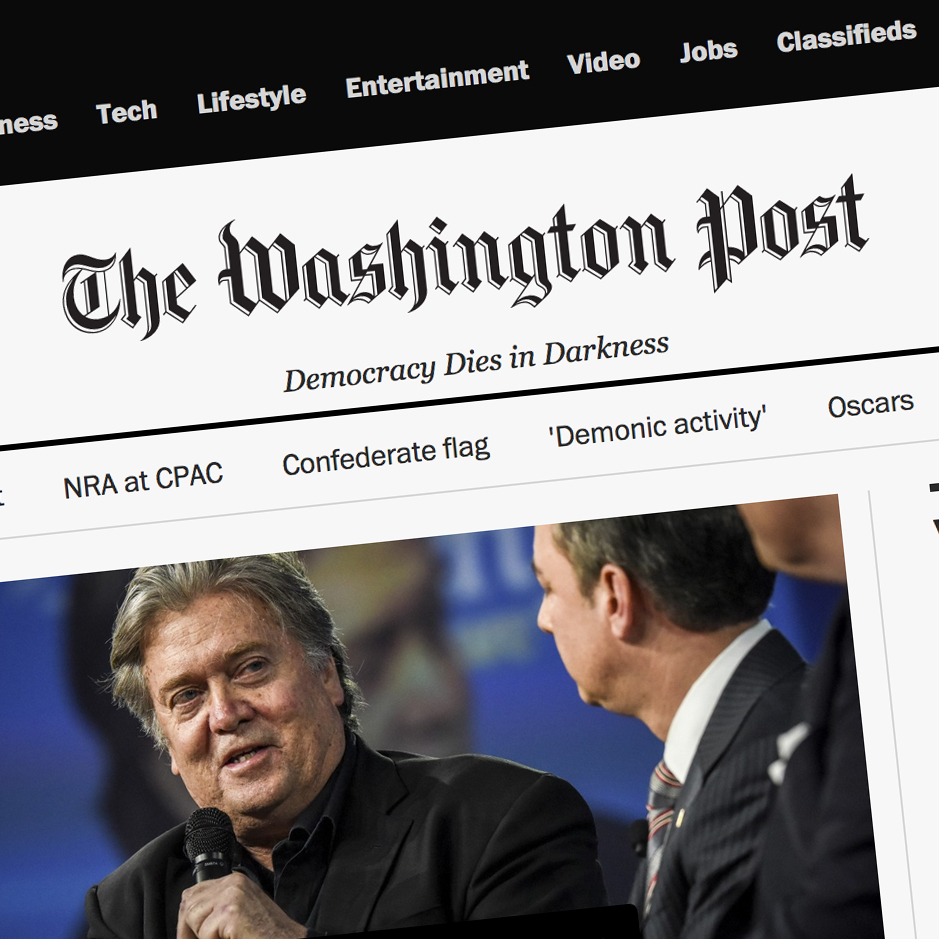Select Entertainment in the top navigation
The height and width of the screenshot is (939, 939).
coord(437,78)
